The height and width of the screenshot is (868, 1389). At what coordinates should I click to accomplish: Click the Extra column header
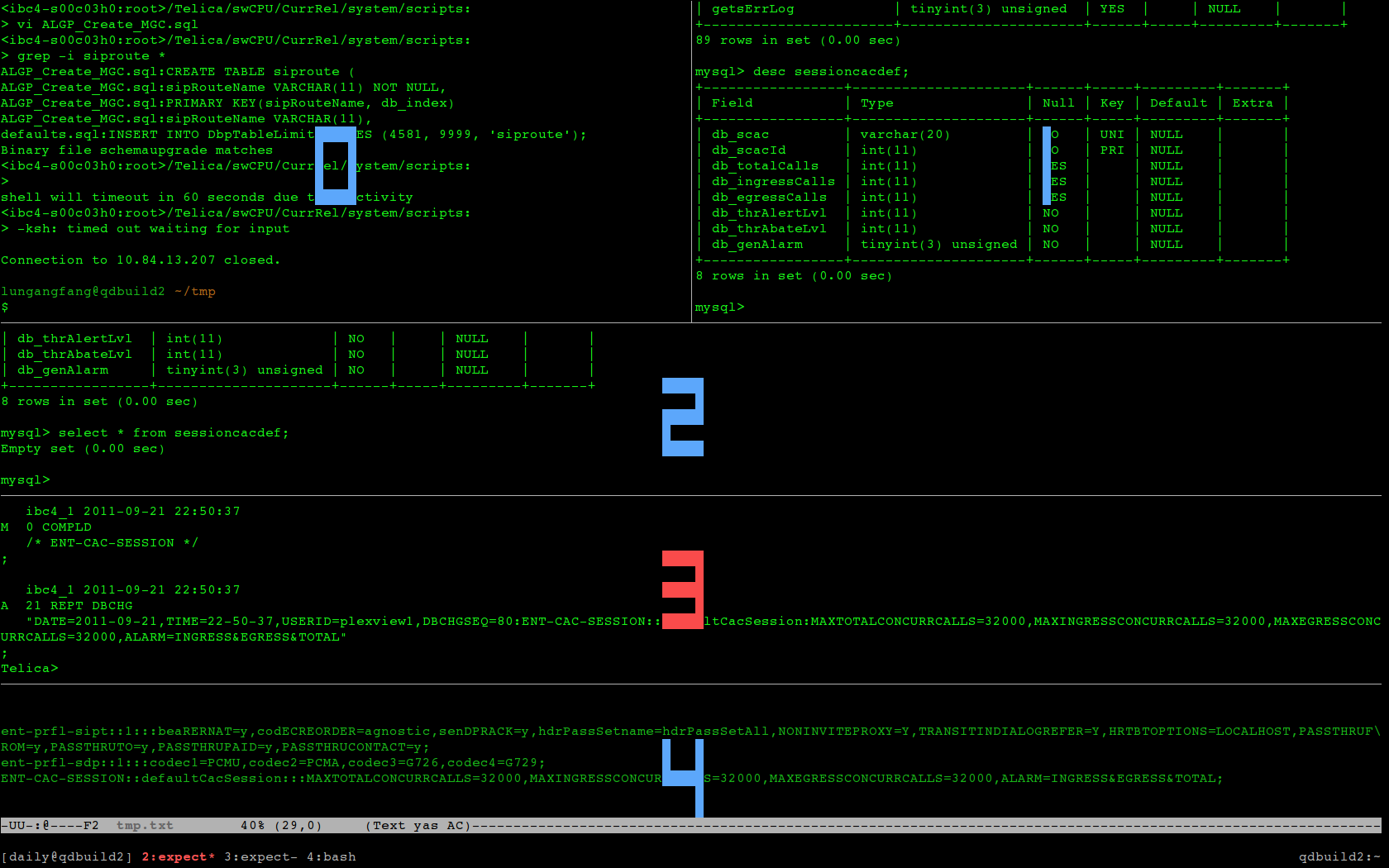[1253, 103]
